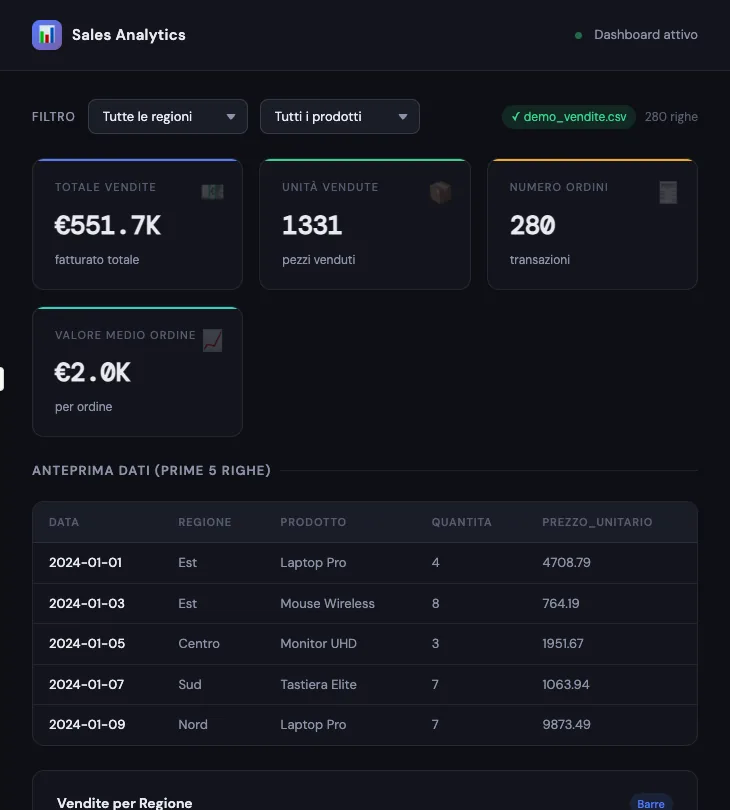Click the Nord region cell
This screenshot has height=810, width=730.
click(193, 725)
